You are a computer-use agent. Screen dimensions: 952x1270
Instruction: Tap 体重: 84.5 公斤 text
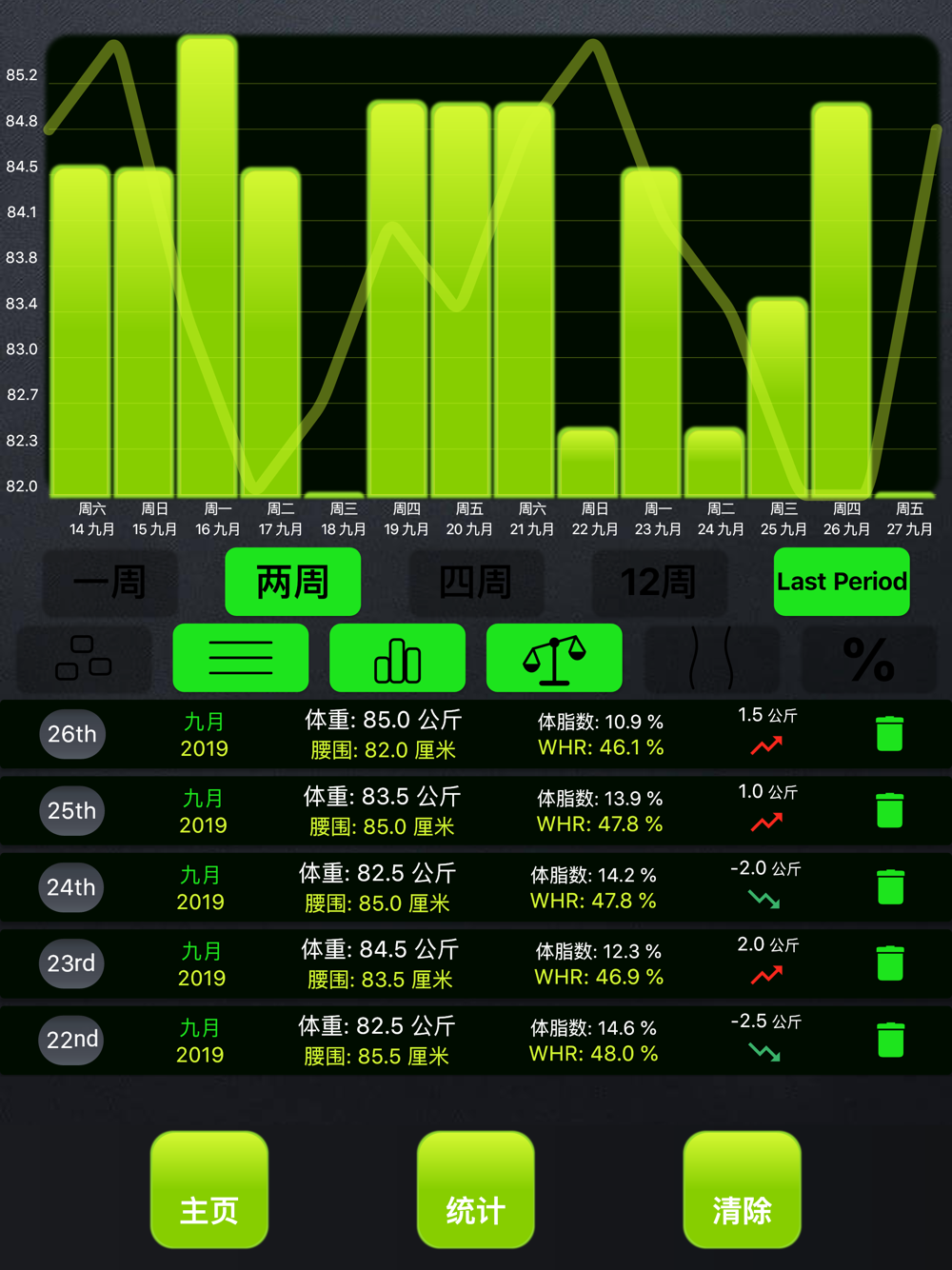point(380,949)
